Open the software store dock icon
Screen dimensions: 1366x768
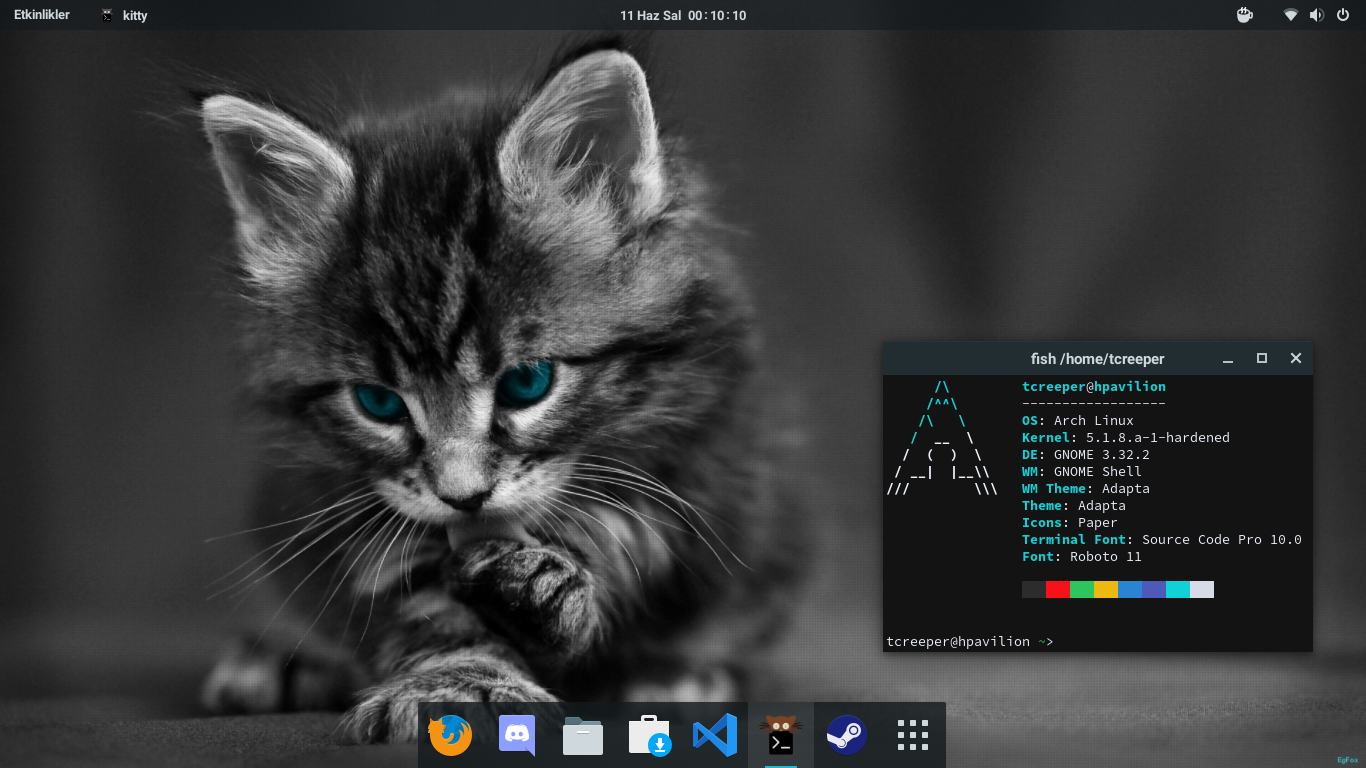coord(649,736)
